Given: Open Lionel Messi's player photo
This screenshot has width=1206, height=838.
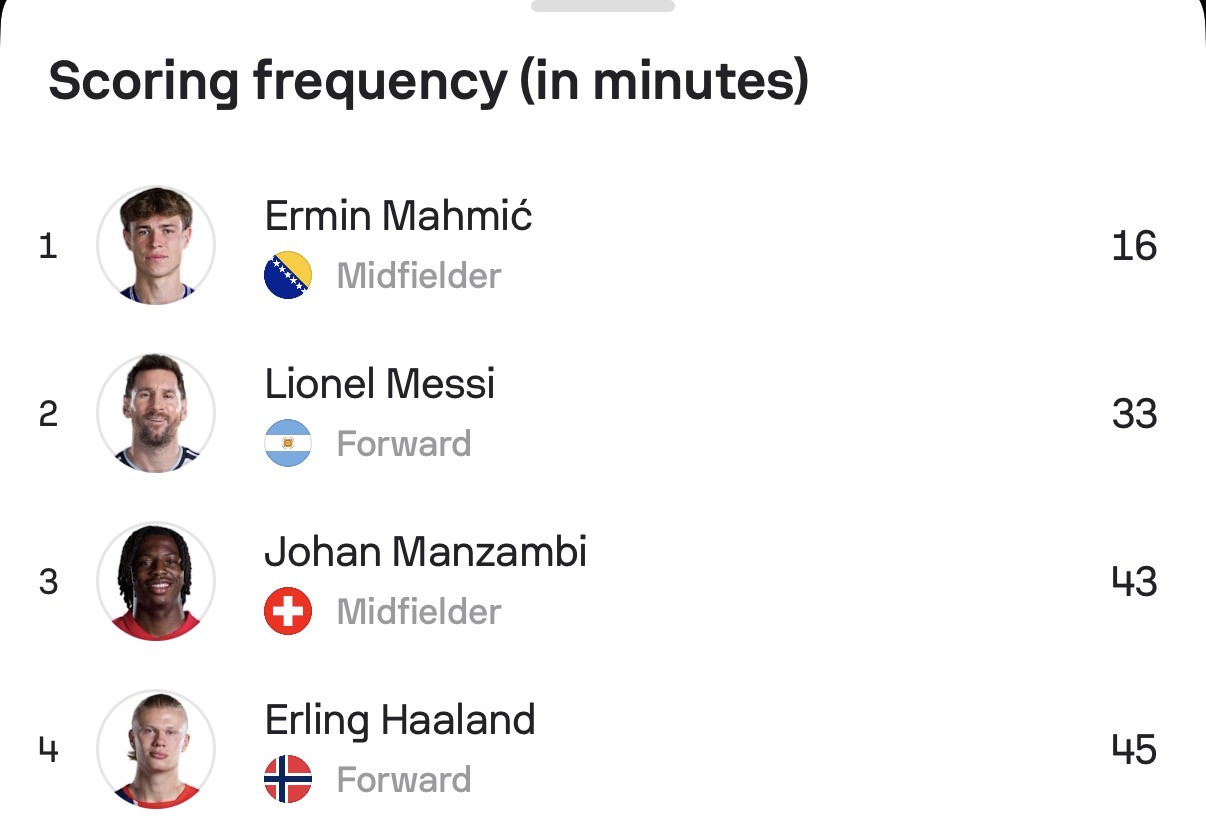Looking at the screenshot, I should click(156, 413).
